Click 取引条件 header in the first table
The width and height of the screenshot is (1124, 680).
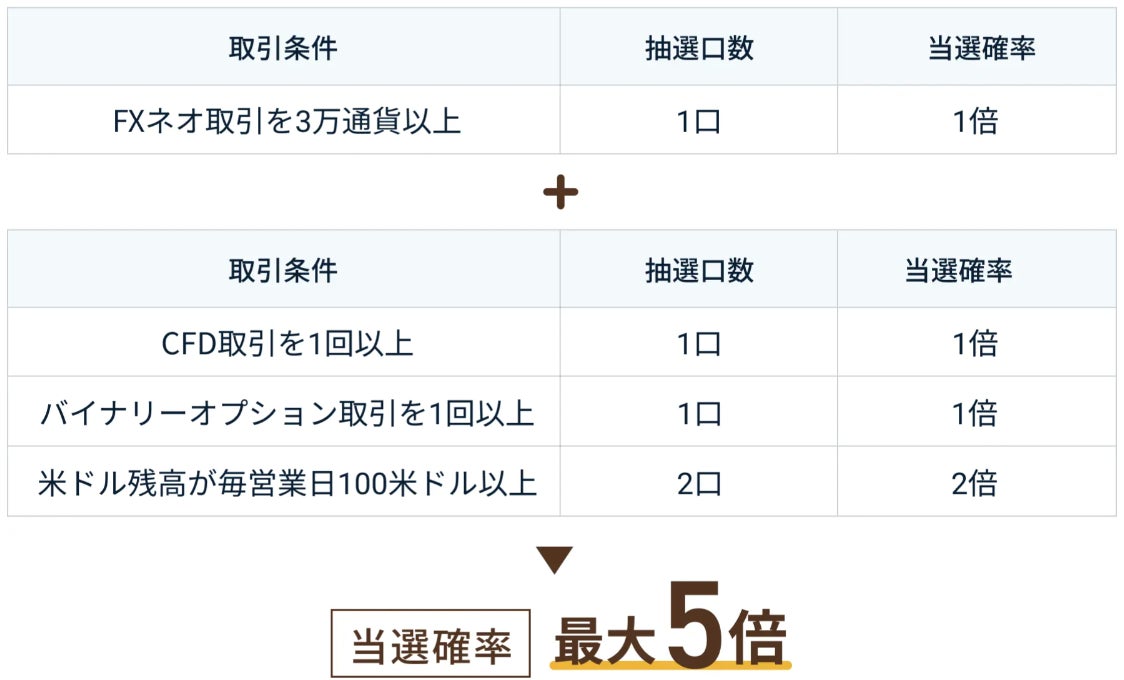pyautogui.click(x=283, y=48)
